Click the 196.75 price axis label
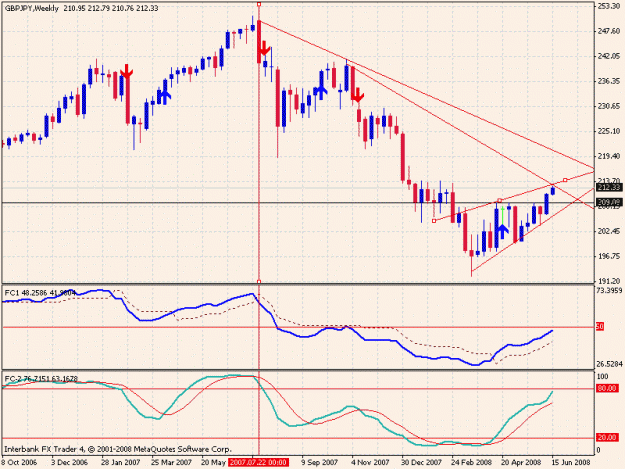The width and height of the screenshot is (625, 469). [609, 256]
